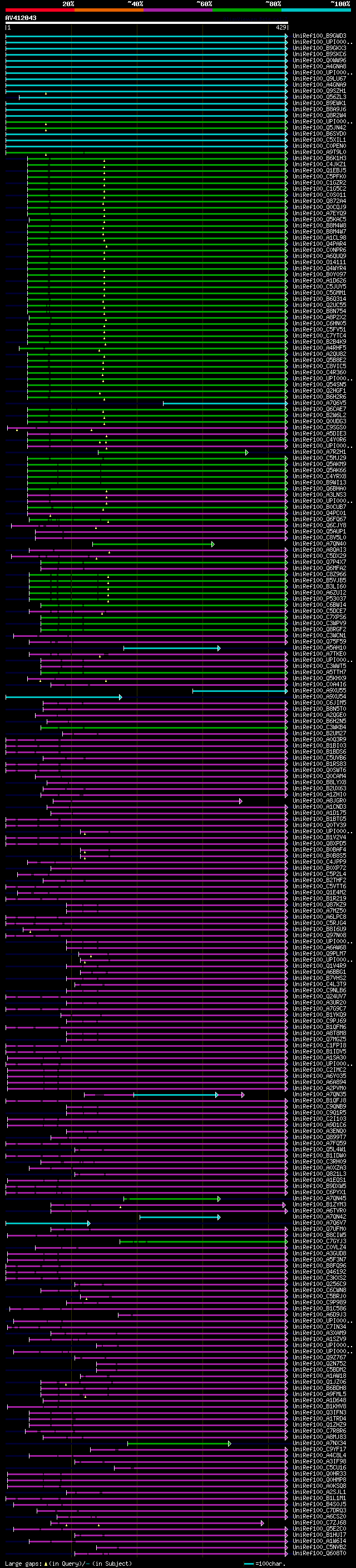Open the UniRef100_Q9Z767 hit label
Screen dimensions: 356x1568
pos(319,1357)
